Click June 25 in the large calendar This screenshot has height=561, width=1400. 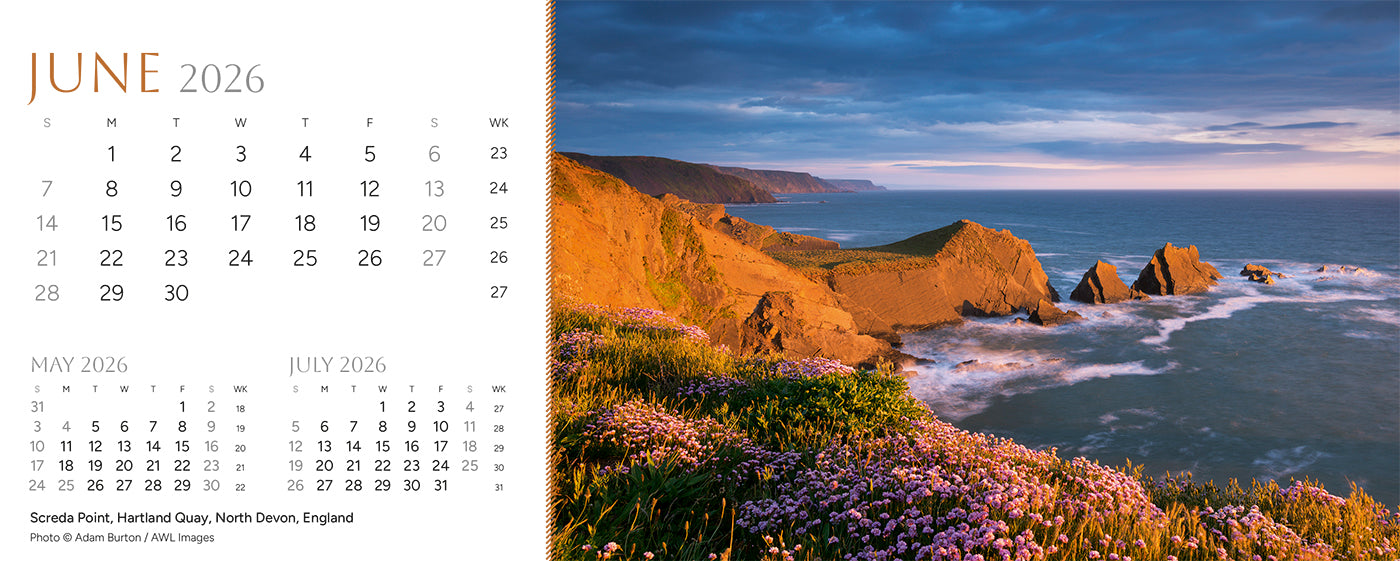coord(305,258)
